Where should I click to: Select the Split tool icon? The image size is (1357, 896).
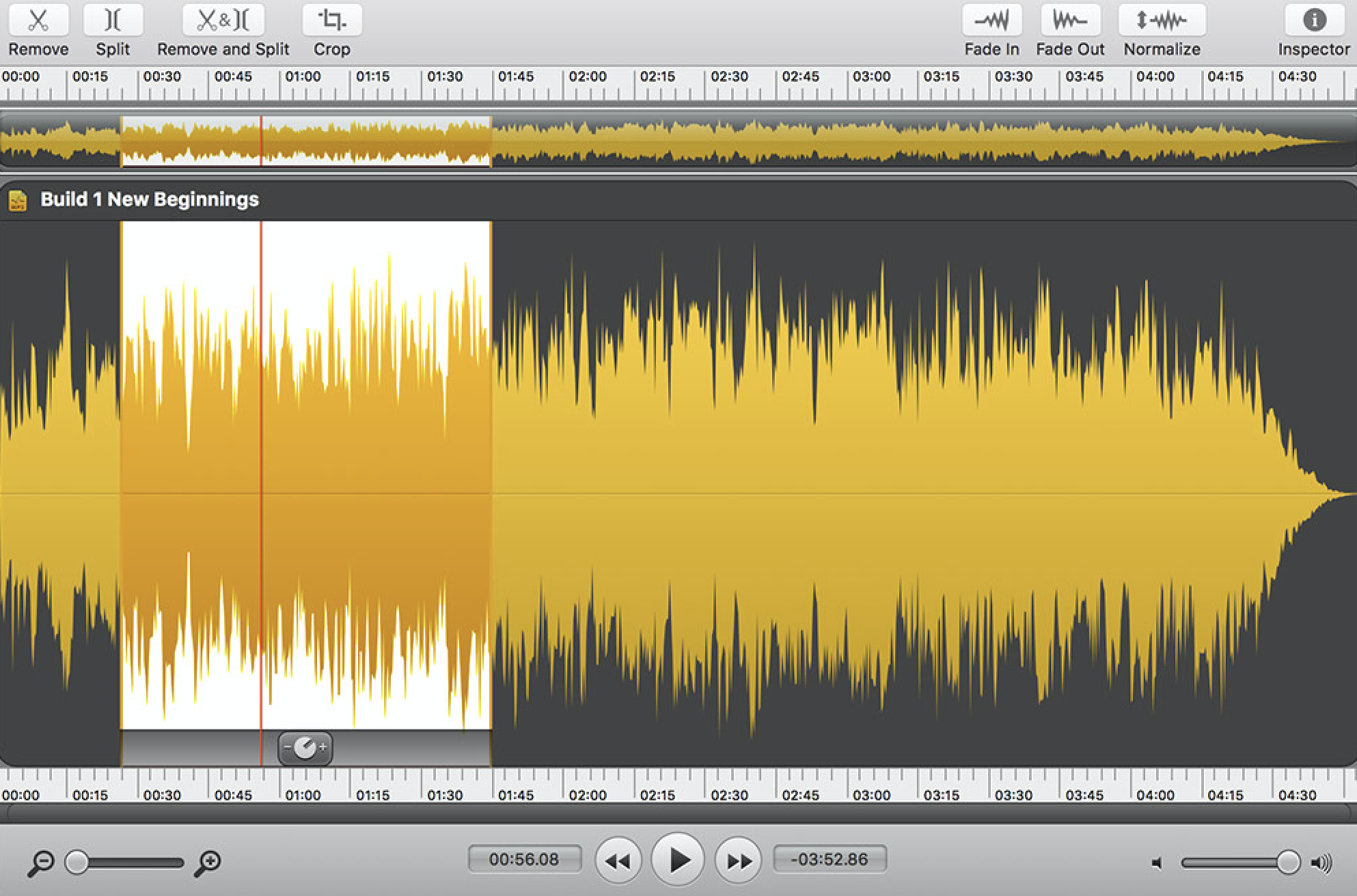[113, 20]
